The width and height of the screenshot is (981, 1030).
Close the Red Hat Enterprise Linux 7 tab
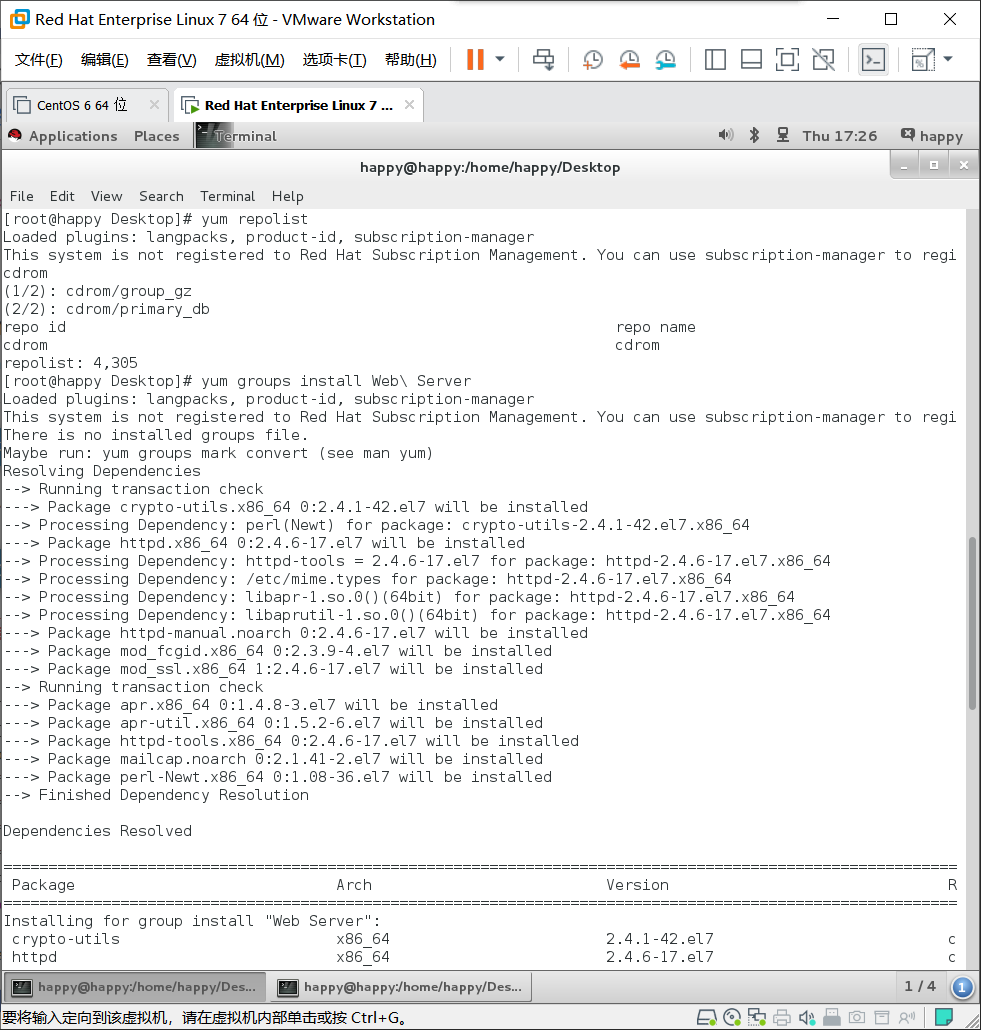(409, 104)
